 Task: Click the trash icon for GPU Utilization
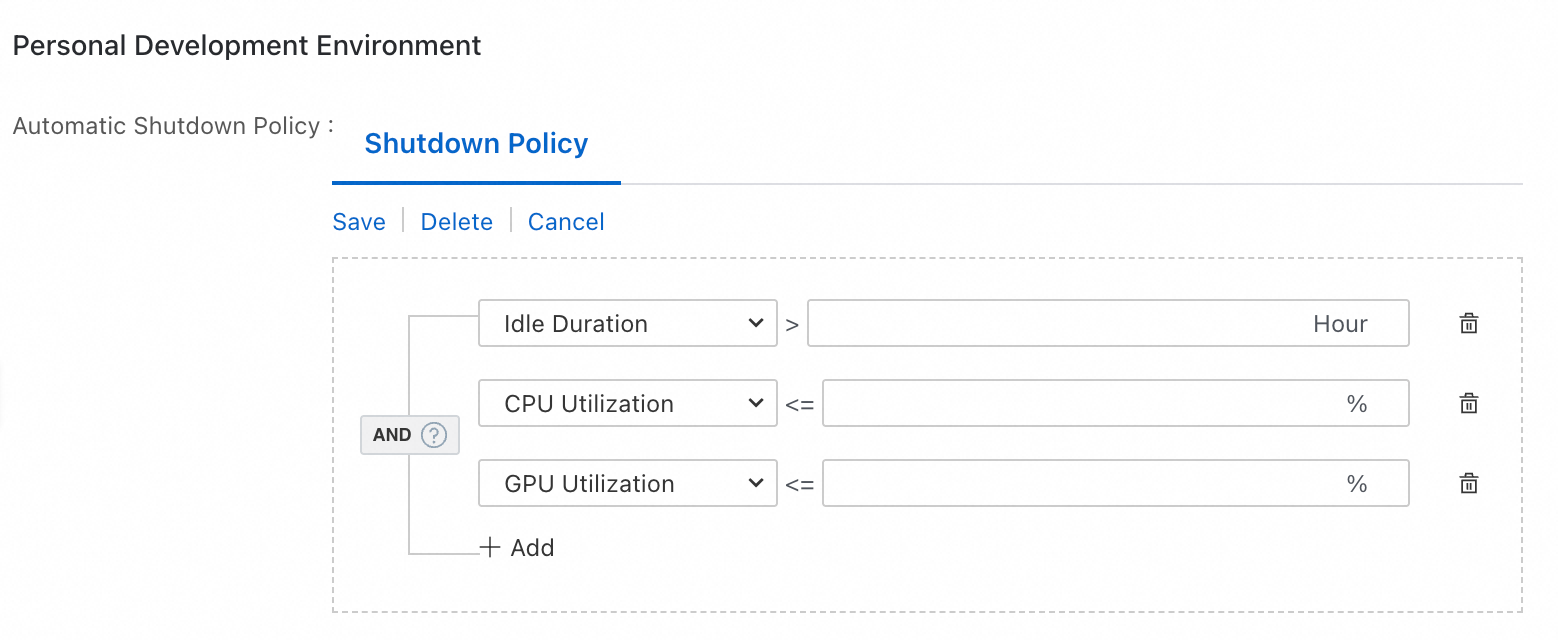(x=1468, y=484)
